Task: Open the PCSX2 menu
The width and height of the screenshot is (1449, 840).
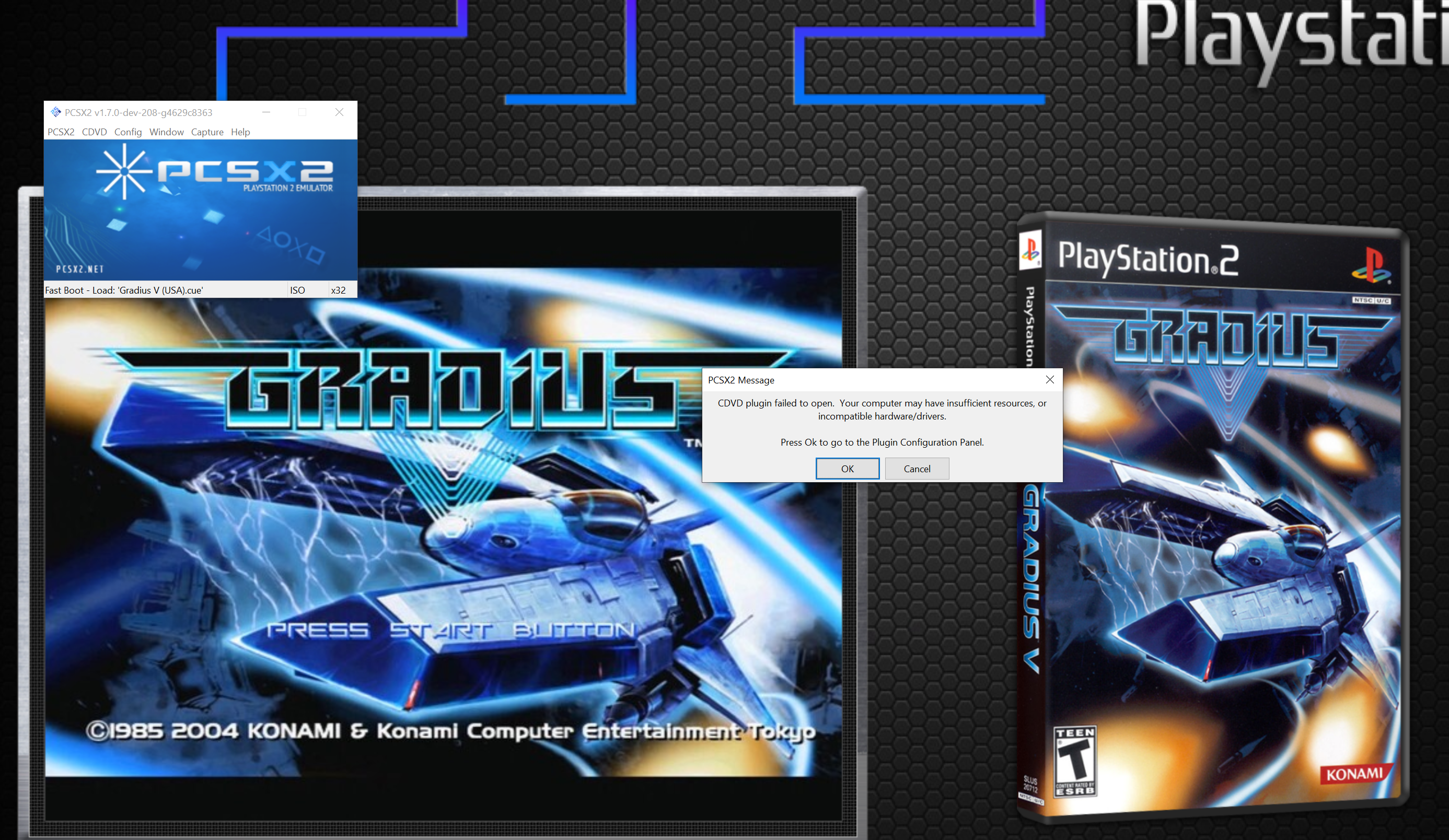Action: [61, 132]
